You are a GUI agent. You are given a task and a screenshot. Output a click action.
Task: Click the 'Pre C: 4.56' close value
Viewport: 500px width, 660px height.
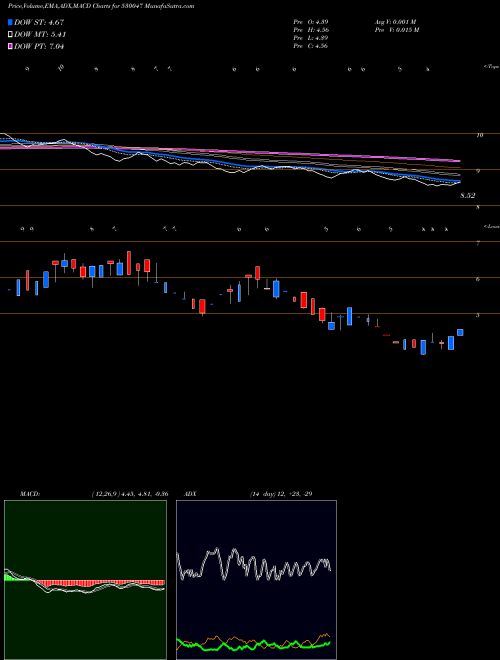tap(311, 46)
